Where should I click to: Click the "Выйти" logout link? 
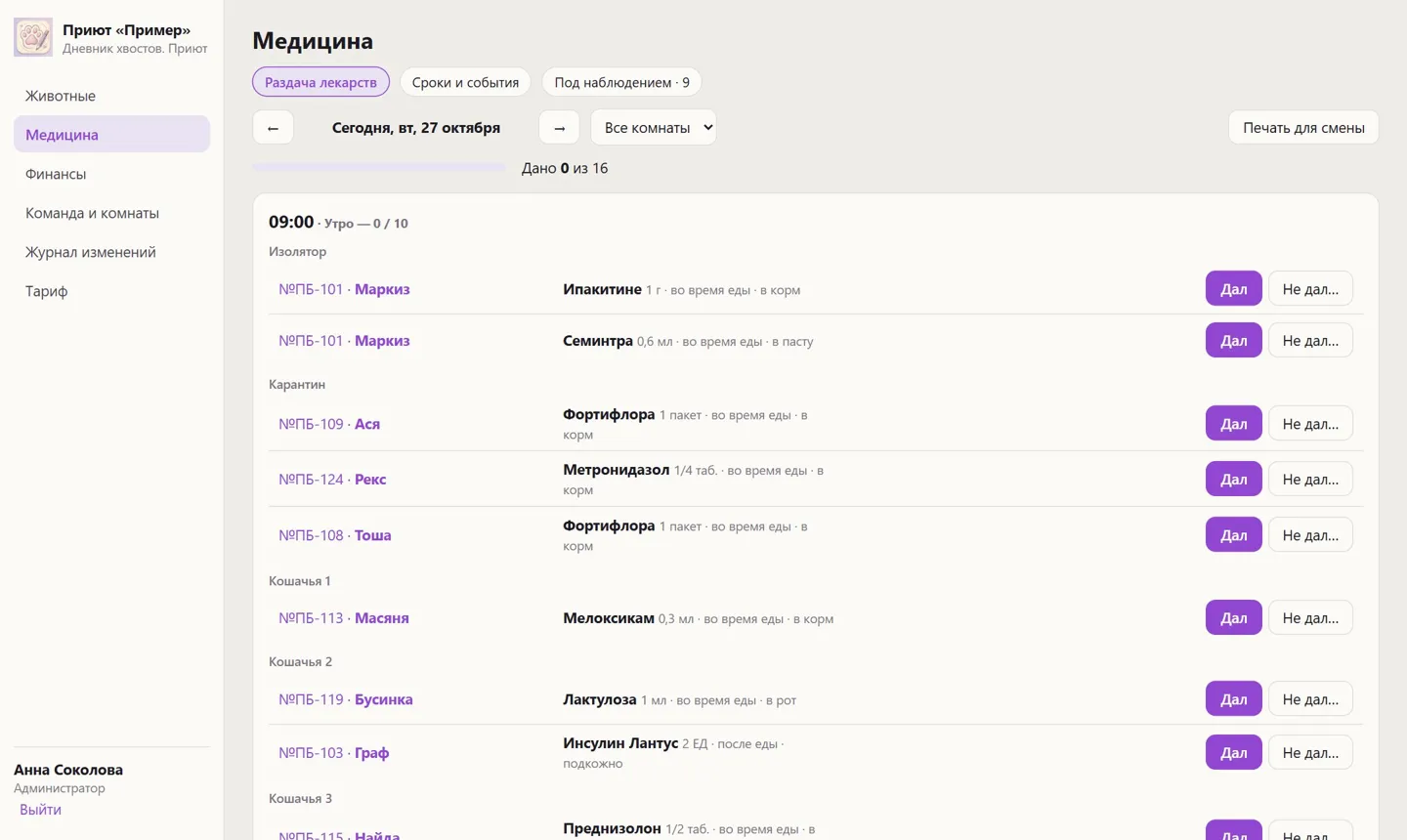(40, 810)
